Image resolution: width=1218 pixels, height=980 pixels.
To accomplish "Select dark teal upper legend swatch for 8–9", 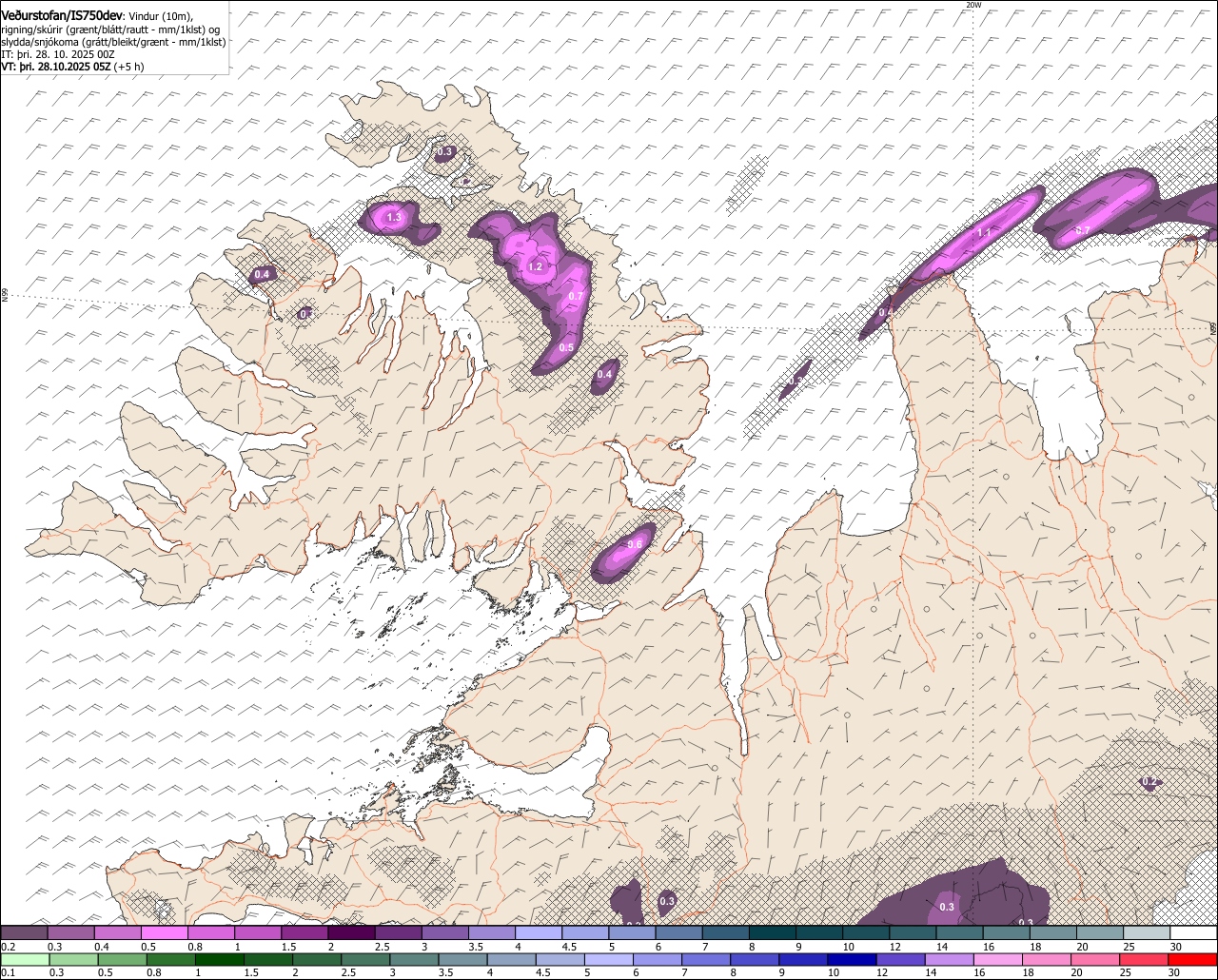I will point(773,933).
